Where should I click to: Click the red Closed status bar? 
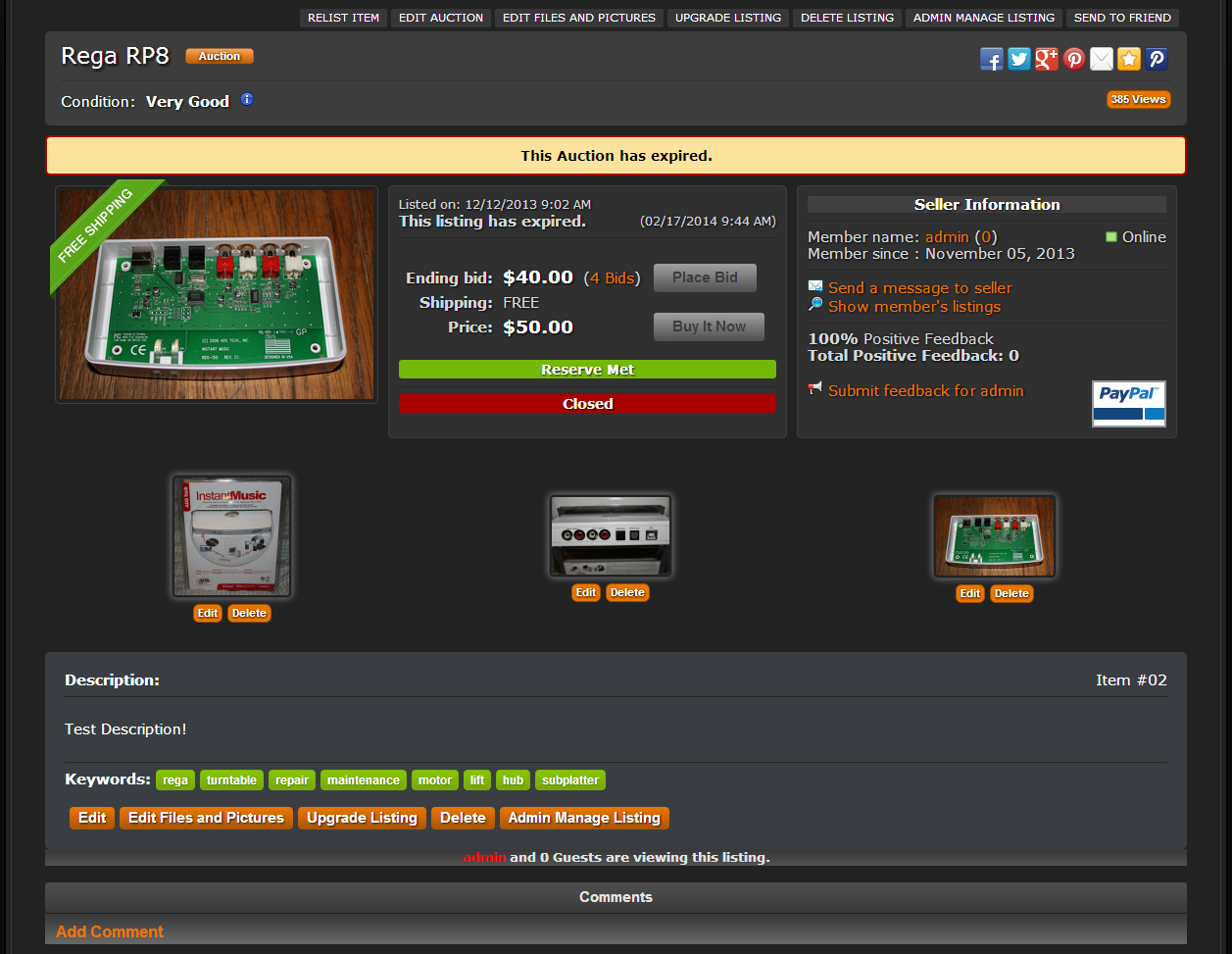pyautogui.click(x=587, y=404)
